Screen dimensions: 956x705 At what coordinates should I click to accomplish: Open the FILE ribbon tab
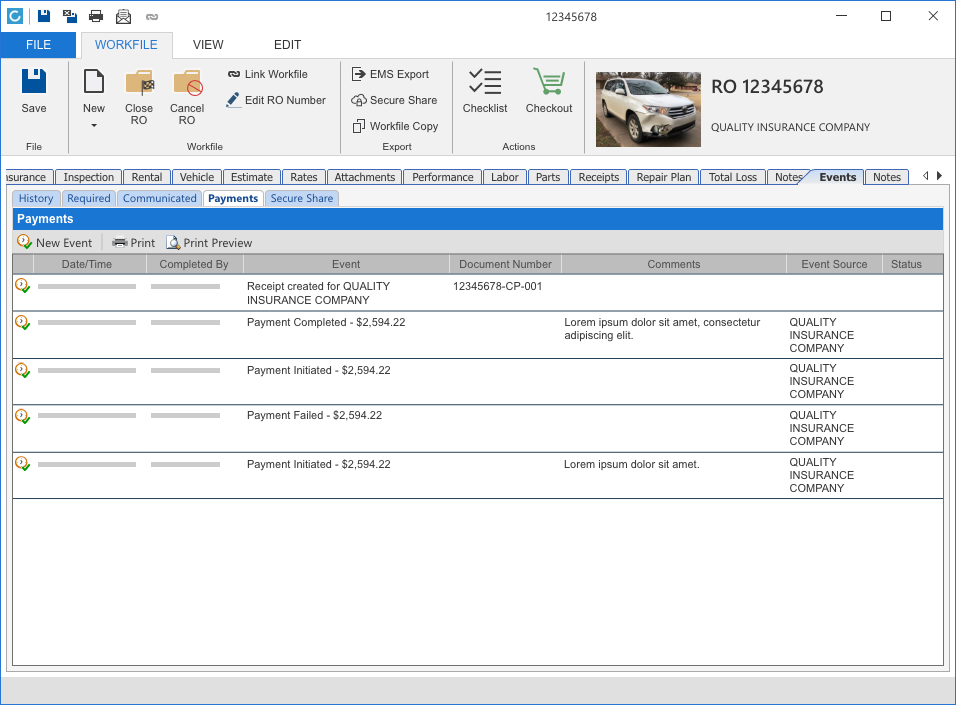[38, 45]
